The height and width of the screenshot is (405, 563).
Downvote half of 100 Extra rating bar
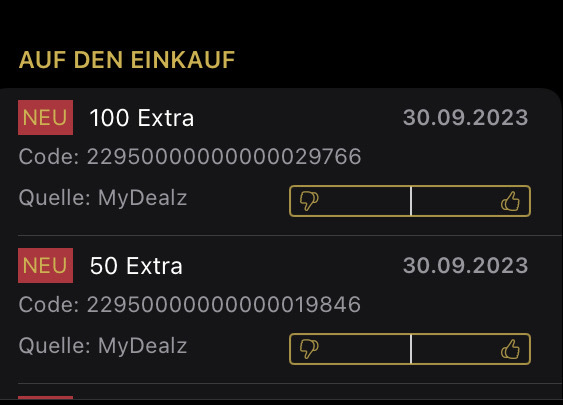click(x=350, y=201)
